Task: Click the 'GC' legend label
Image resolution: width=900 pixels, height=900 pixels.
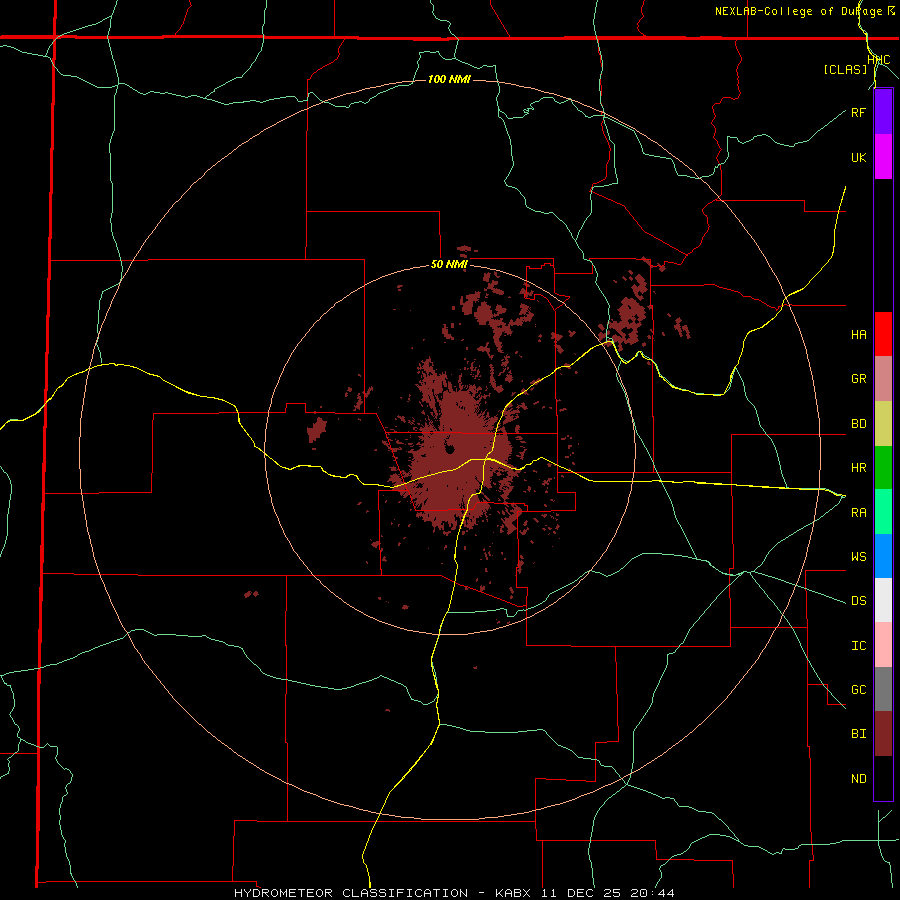Action: 858,689
